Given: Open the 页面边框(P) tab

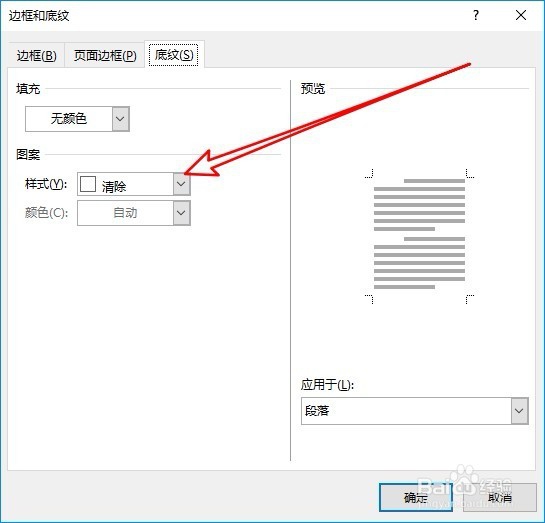Looking at the screenshot, I should click(x=105, y=55).
